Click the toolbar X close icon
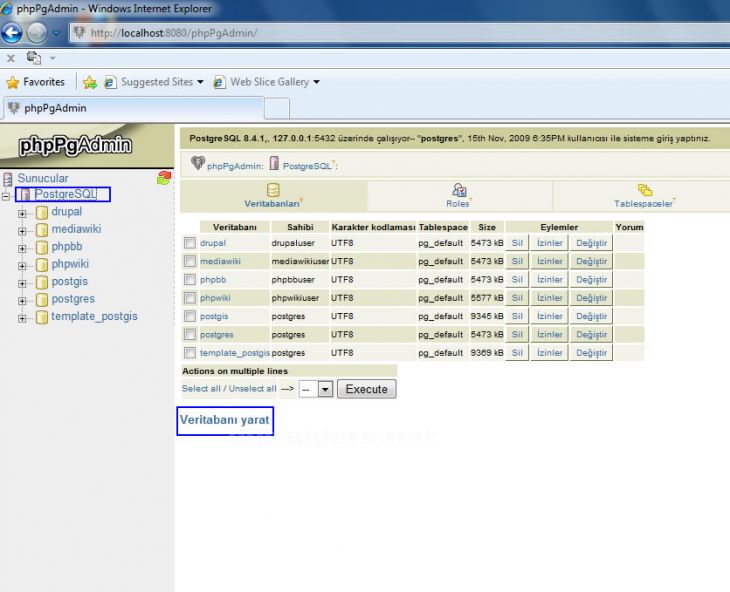 click(x=11, y=58)
